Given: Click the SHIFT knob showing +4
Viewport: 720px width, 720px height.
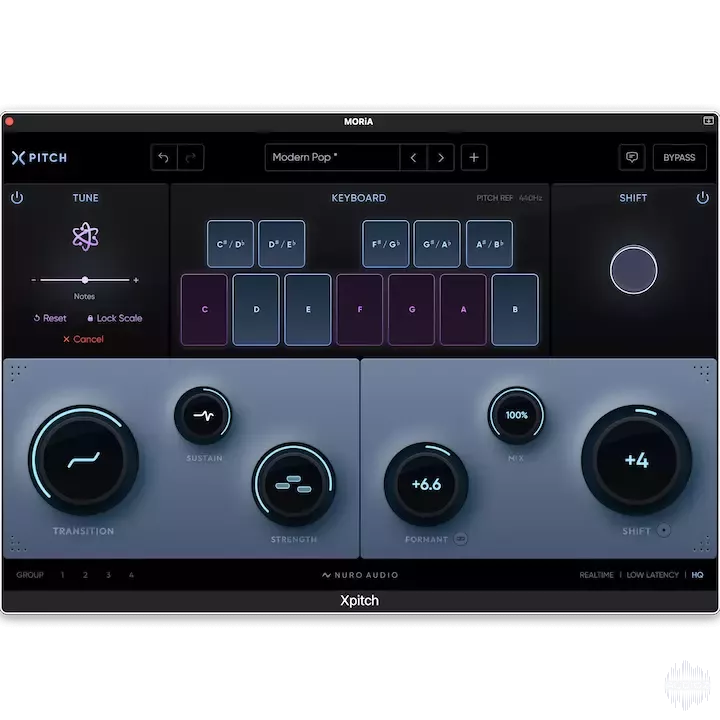Looking at the screenshot, I should pos(636,460).
